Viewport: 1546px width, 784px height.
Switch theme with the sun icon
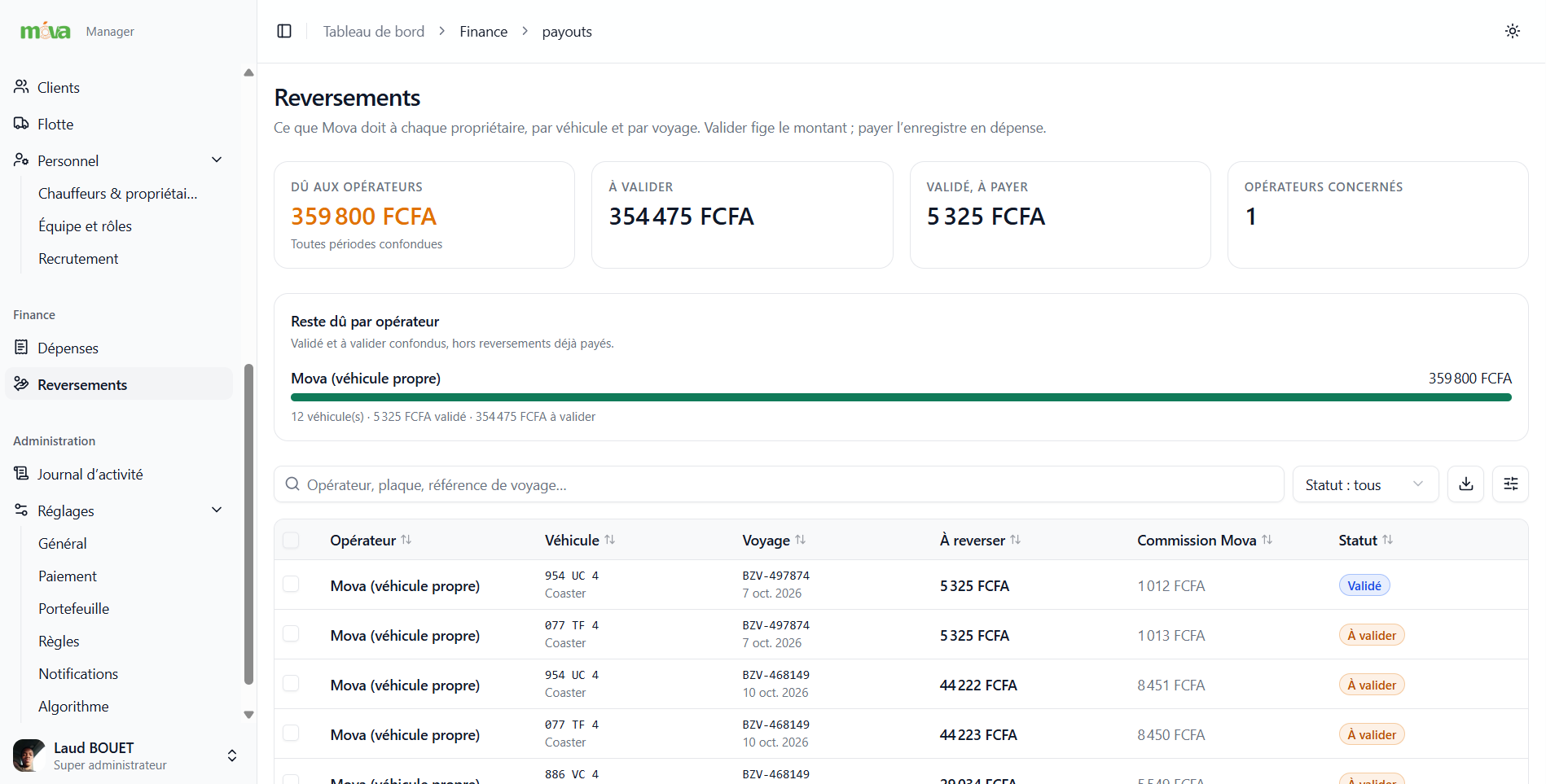[1513, 31]
